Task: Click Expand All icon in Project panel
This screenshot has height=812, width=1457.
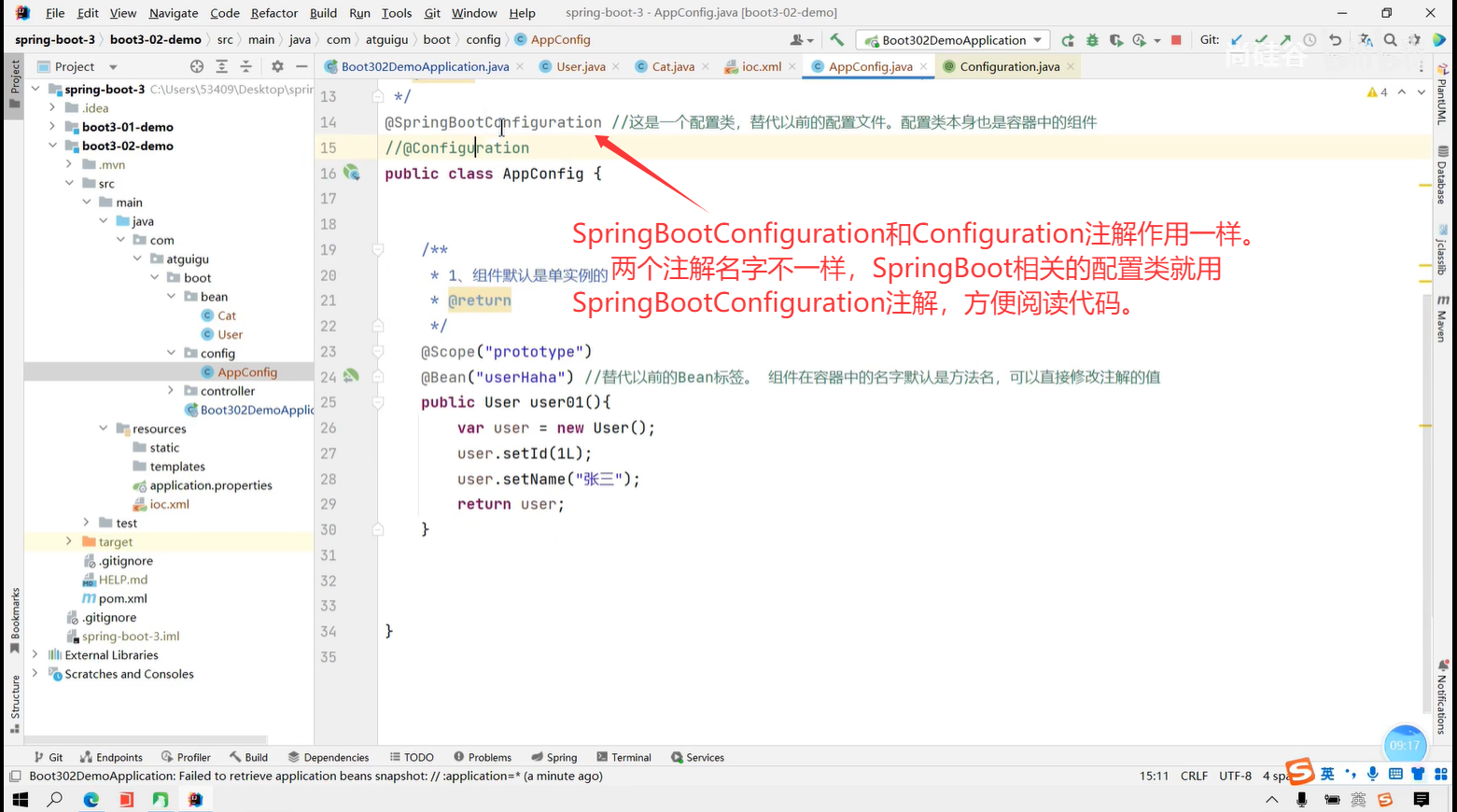Action: [x=221, y=66]
